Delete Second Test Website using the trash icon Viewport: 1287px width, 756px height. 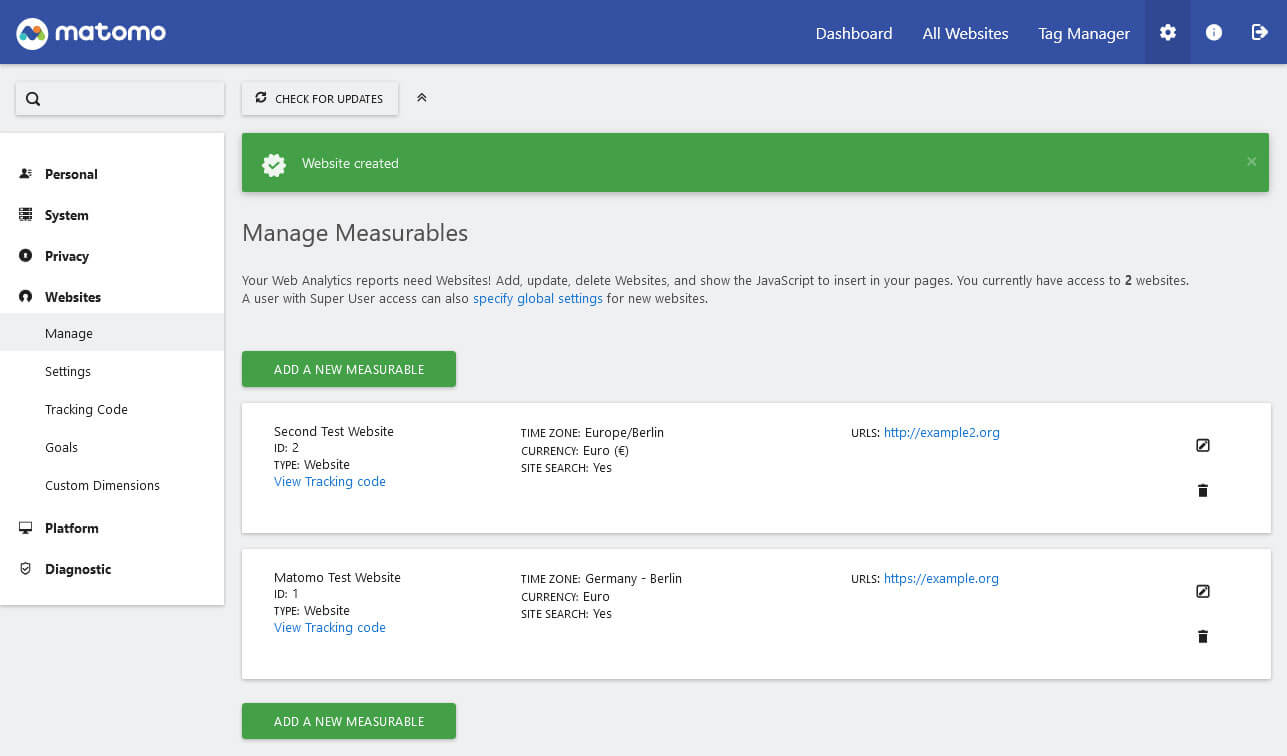[1202, 490]
